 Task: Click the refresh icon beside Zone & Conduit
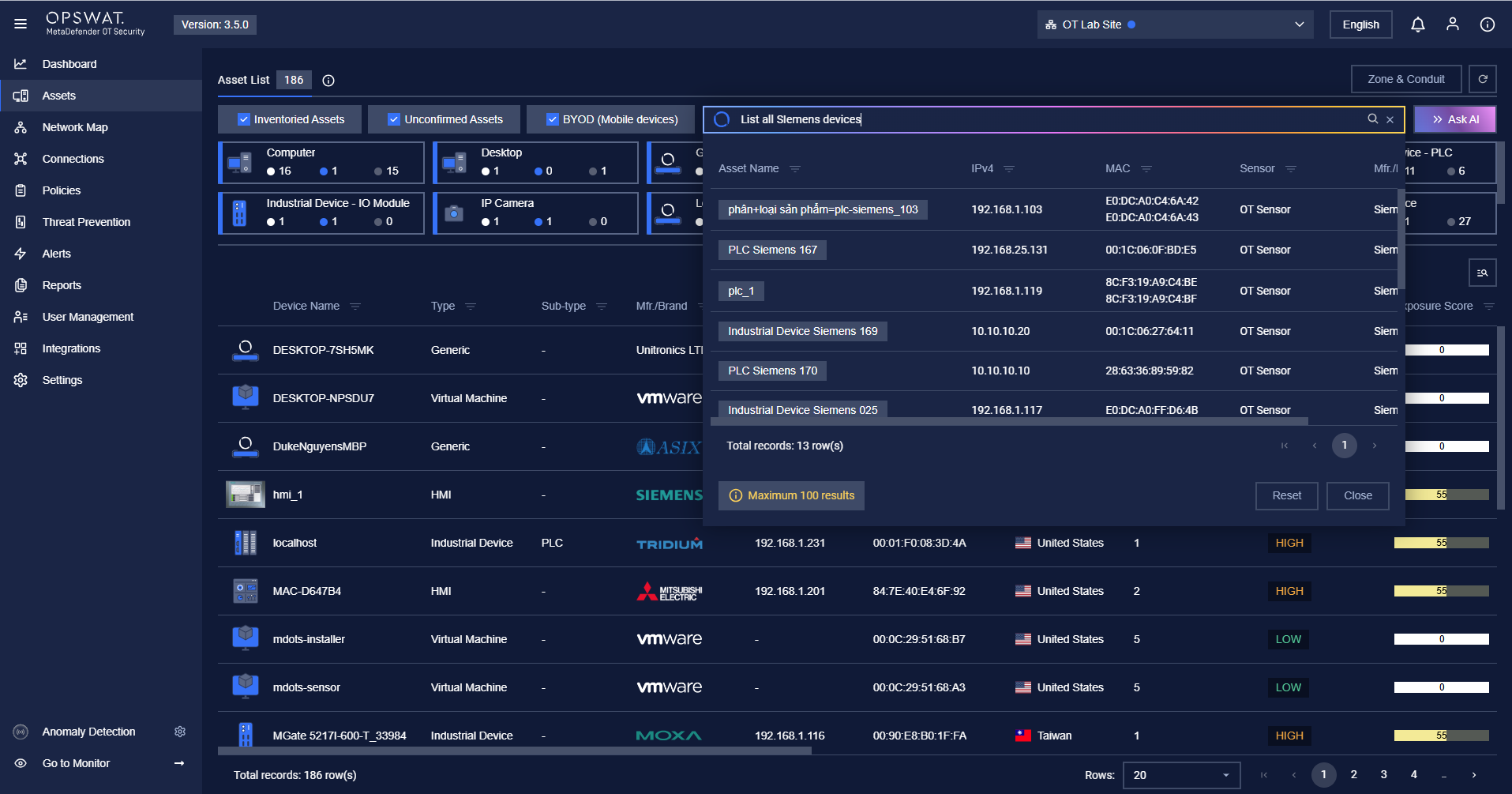coord(1482,79)
